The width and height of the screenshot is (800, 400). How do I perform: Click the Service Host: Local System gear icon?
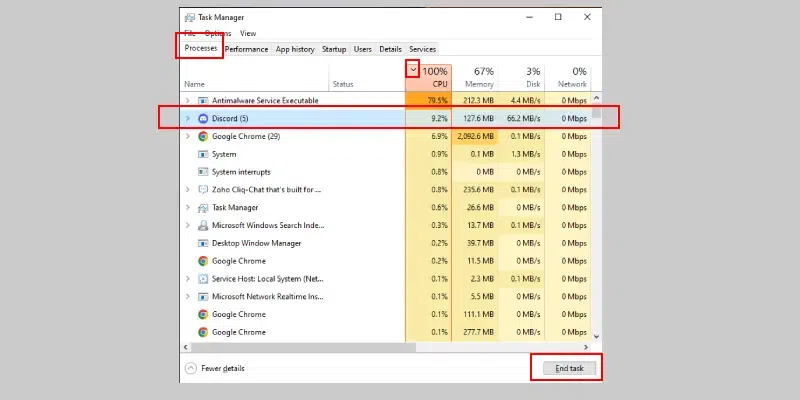click(203, 279)
